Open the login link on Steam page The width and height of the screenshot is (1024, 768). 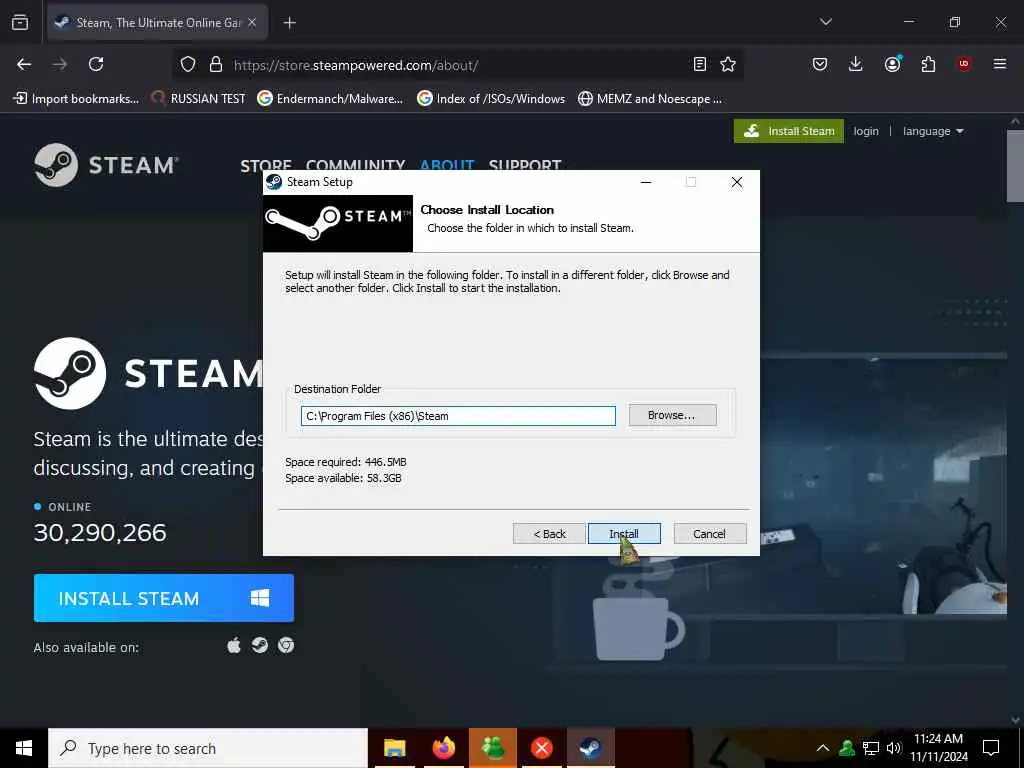865,131
